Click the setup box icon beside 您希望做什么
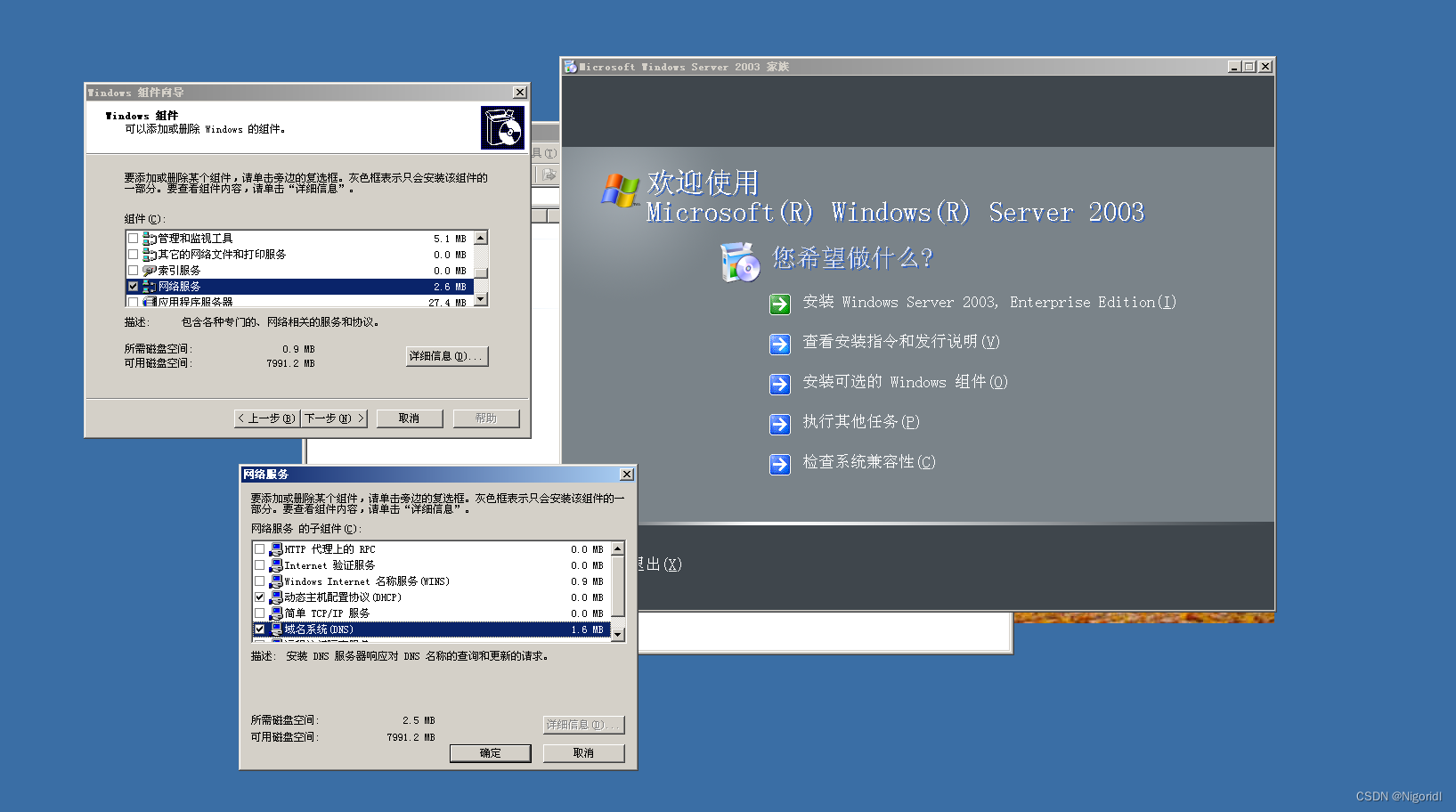This screenshot has width=1456, height=812. click(740, 263)
